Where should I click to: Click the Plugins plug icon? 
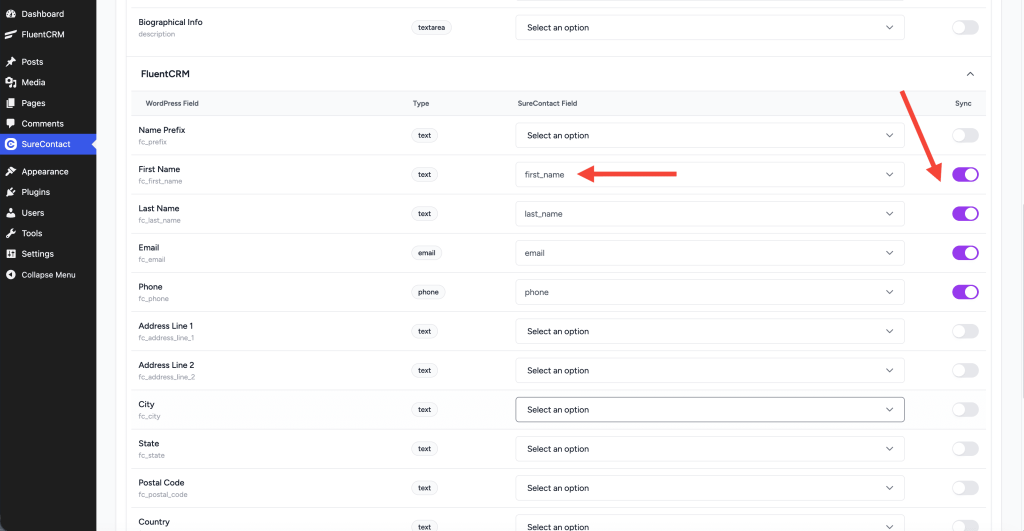pos(11,192)
